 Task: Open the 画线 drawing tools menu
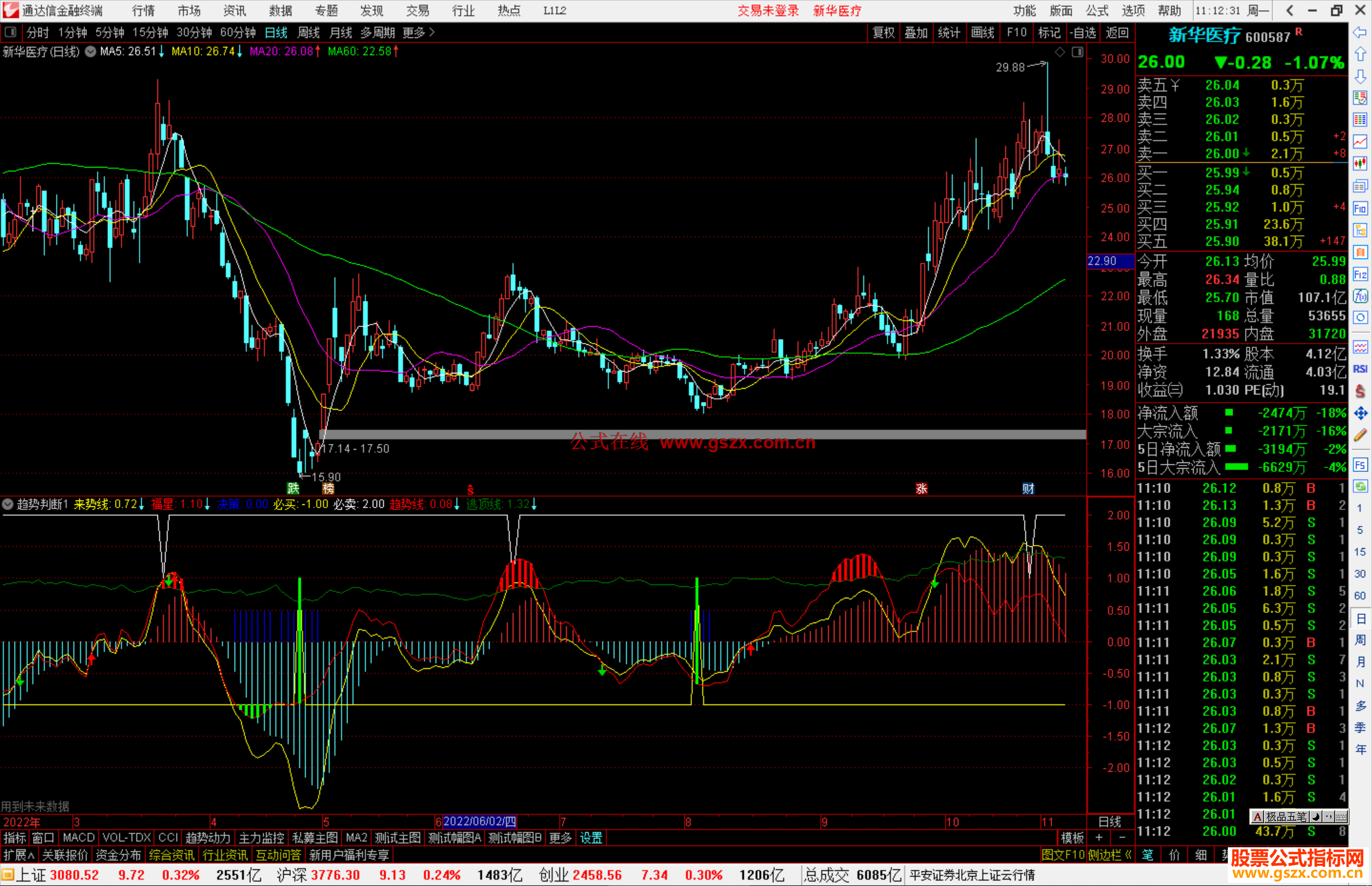(x=983, y=32)
